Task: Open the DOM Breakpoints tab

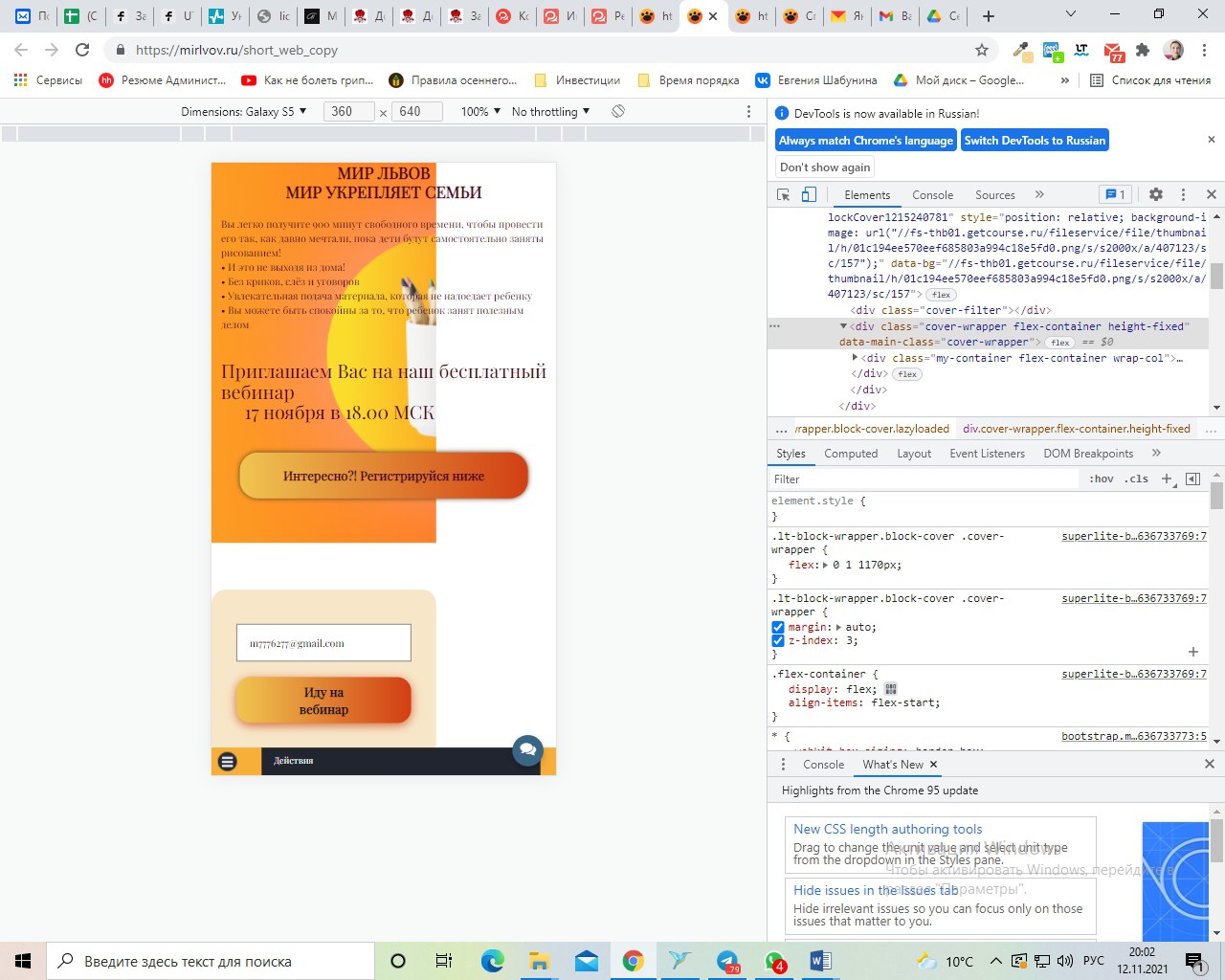Action: (1088, 453)
